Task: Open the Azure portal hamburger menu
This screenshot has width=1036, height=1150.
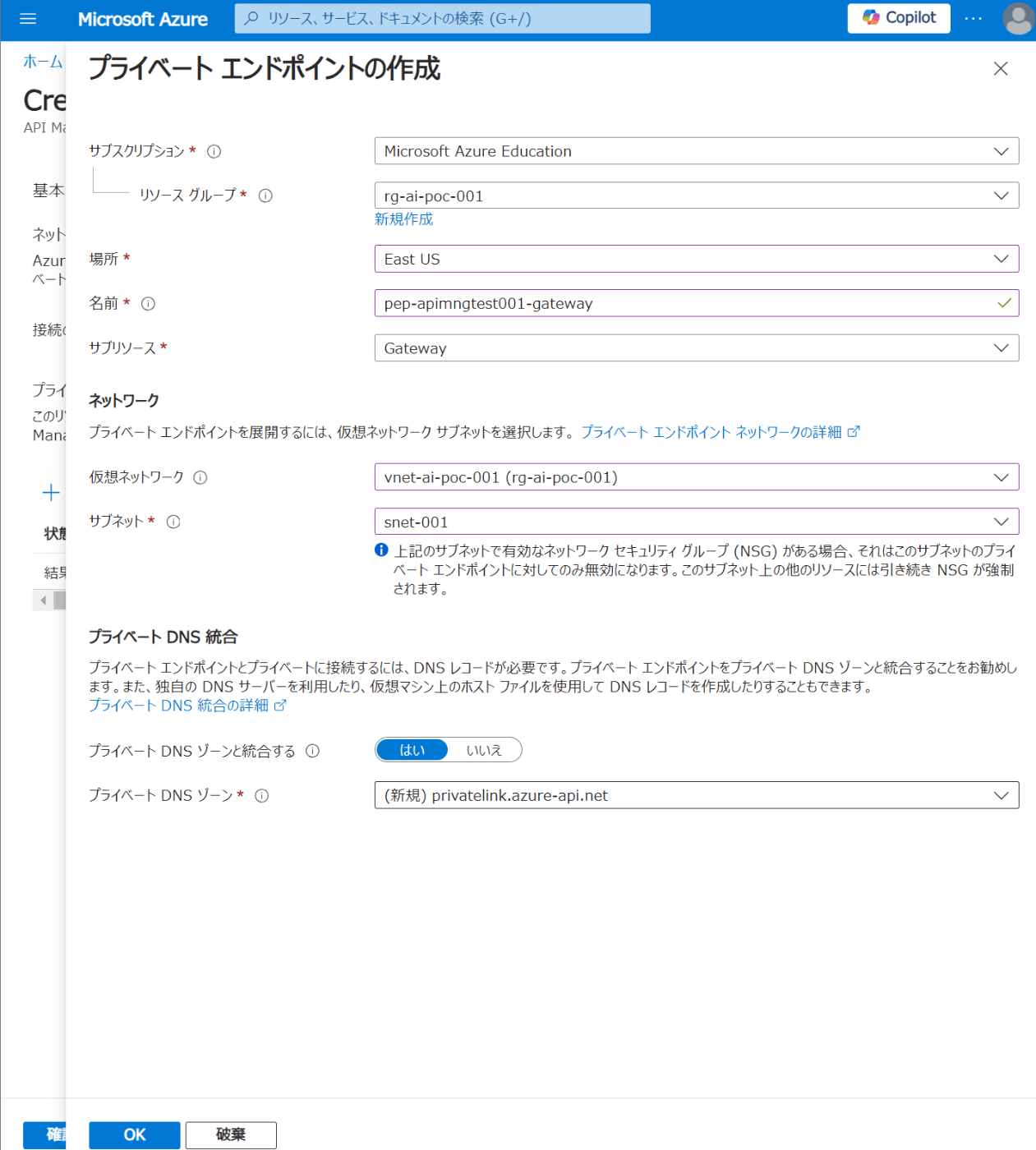Action: pos(27,18)
